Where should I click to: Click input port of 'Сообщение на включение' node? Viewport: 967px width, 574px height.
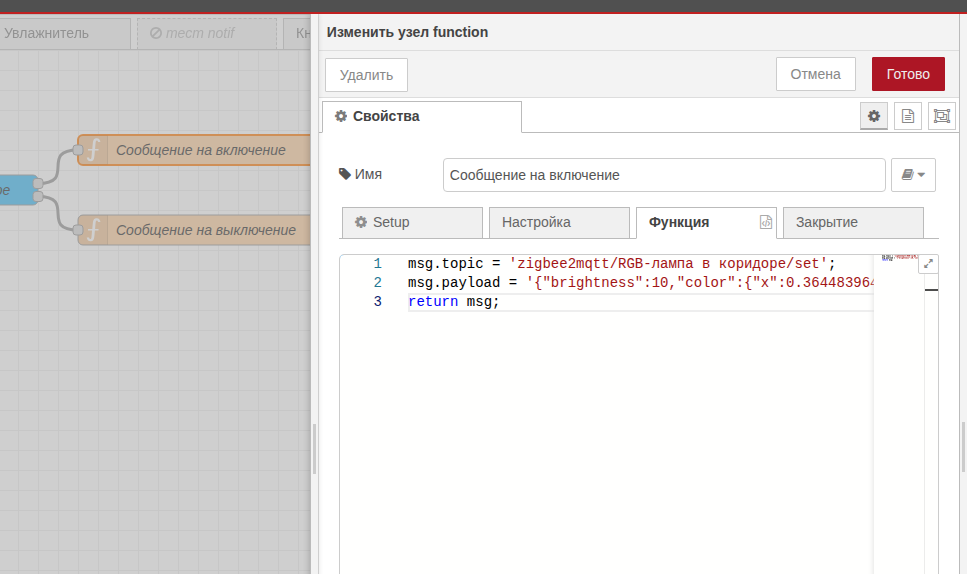point(78,150)
